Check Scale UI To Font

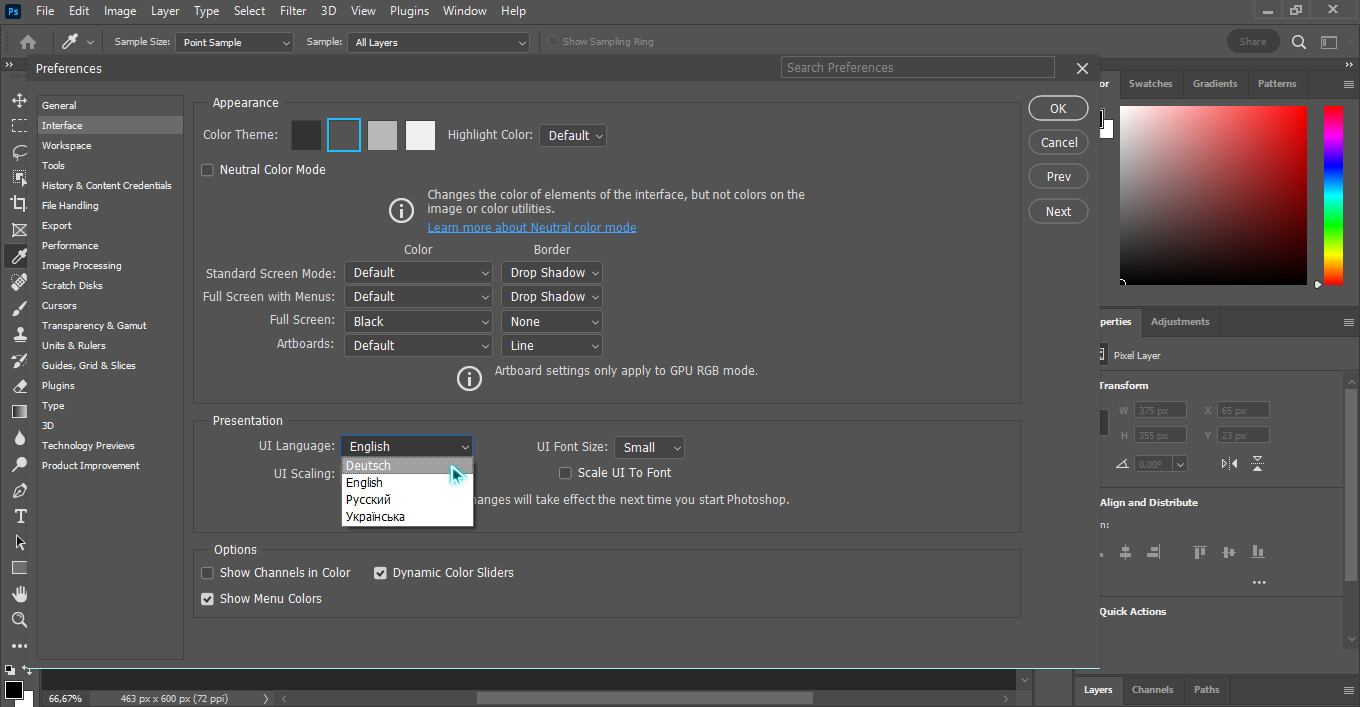point(565,473)
